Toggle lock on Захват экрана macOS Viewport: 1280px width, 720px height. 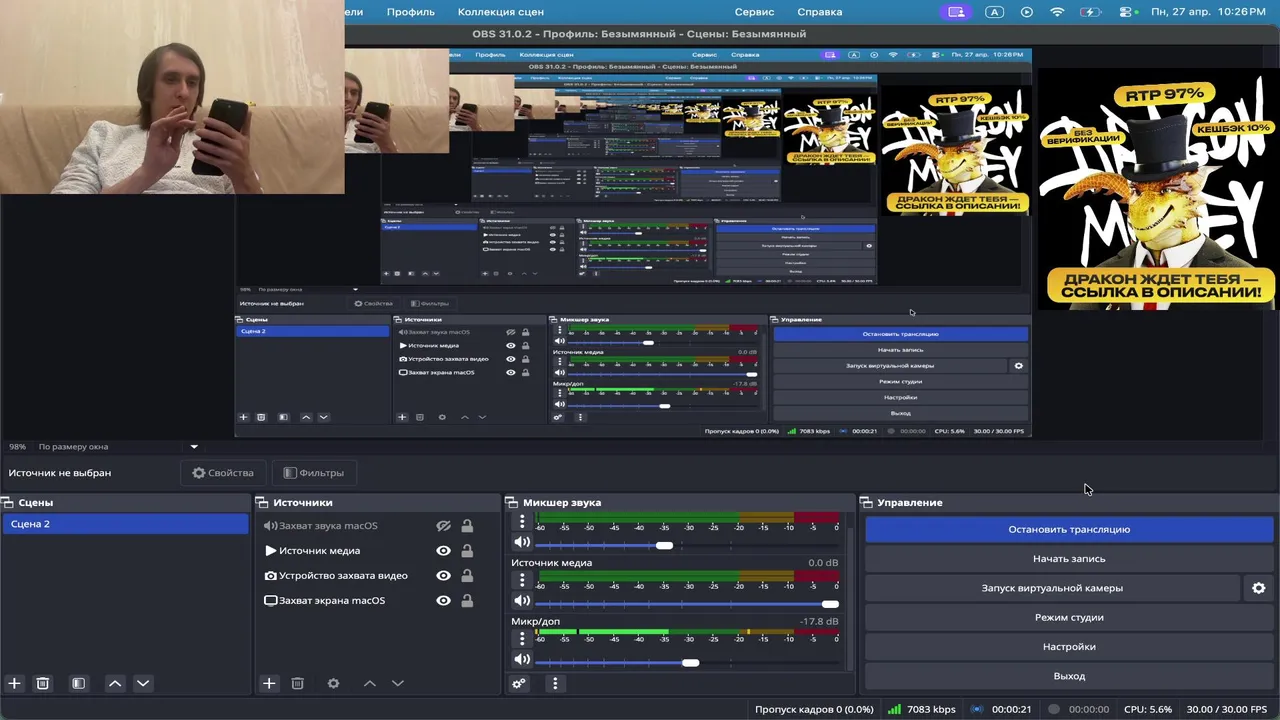467,601
